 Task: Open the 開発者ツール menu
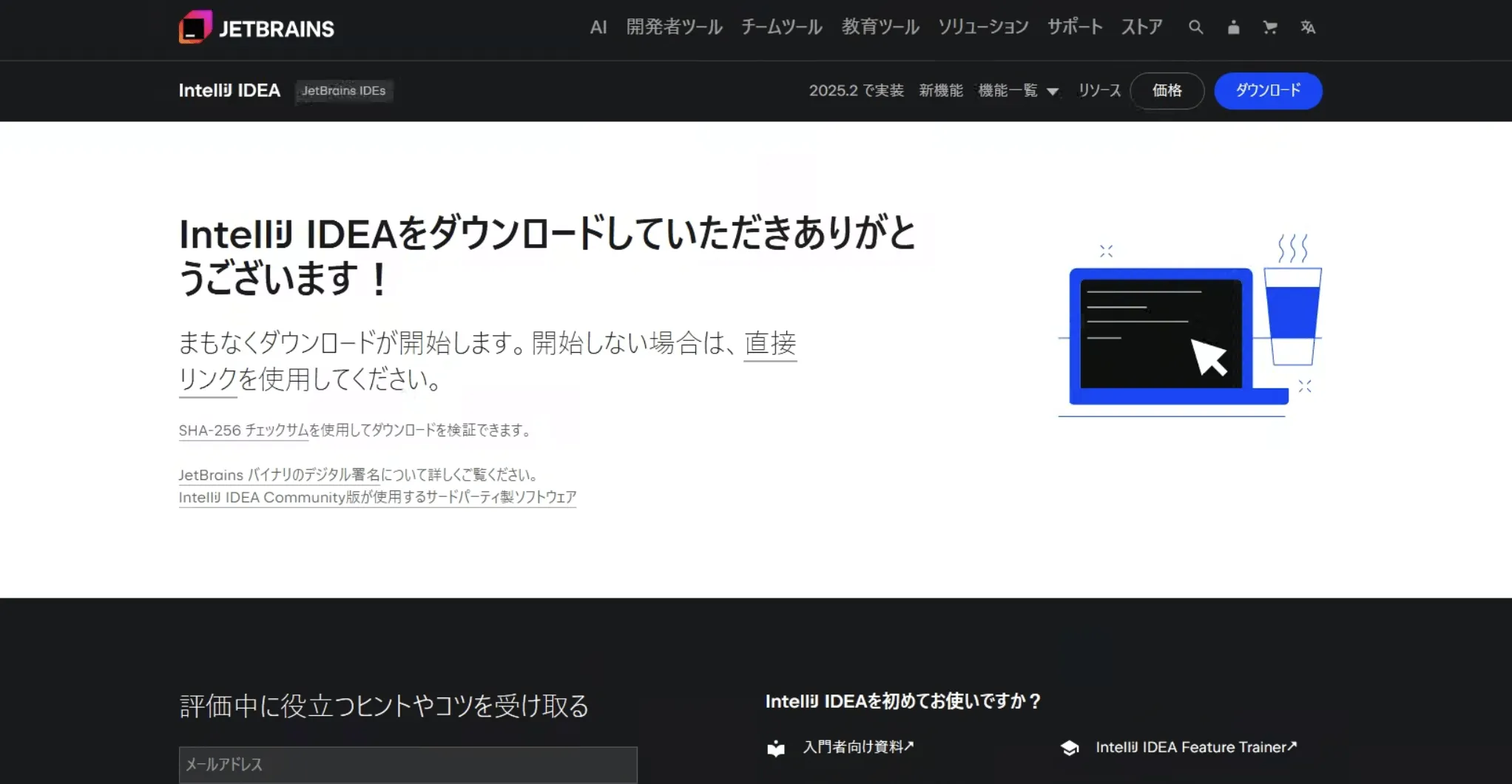click(x=674, y=27)
